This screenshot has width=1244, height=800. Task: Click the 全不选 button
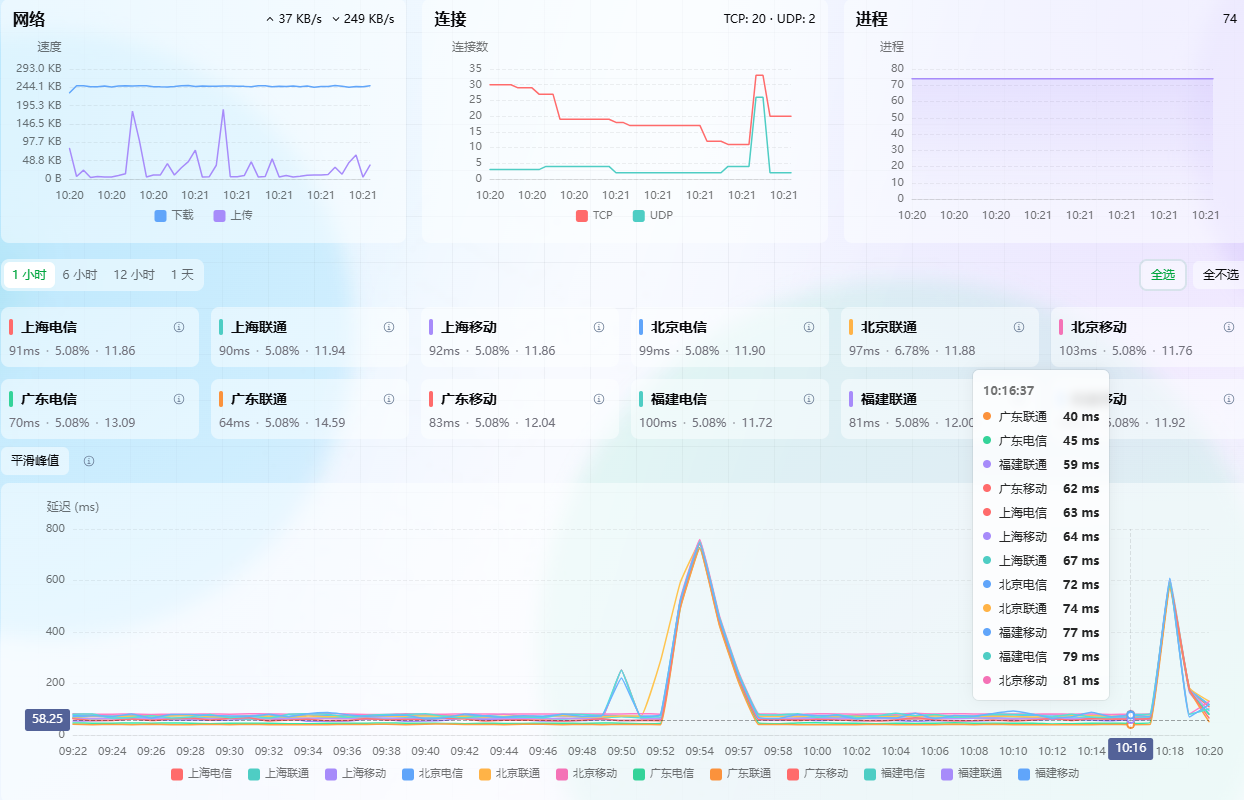1219,275
